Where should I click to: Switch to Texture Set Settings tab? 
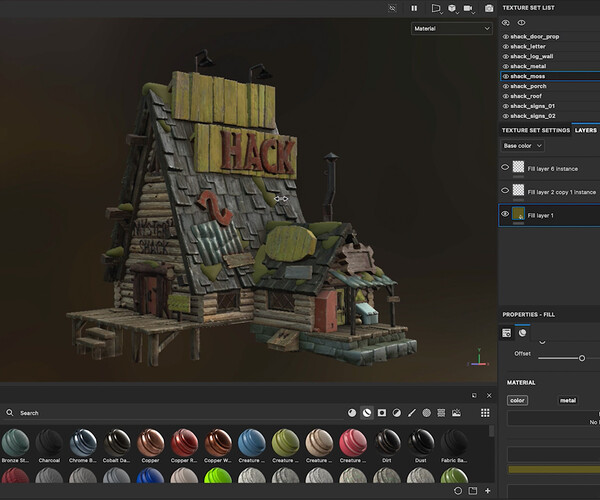tap(535, 130)
